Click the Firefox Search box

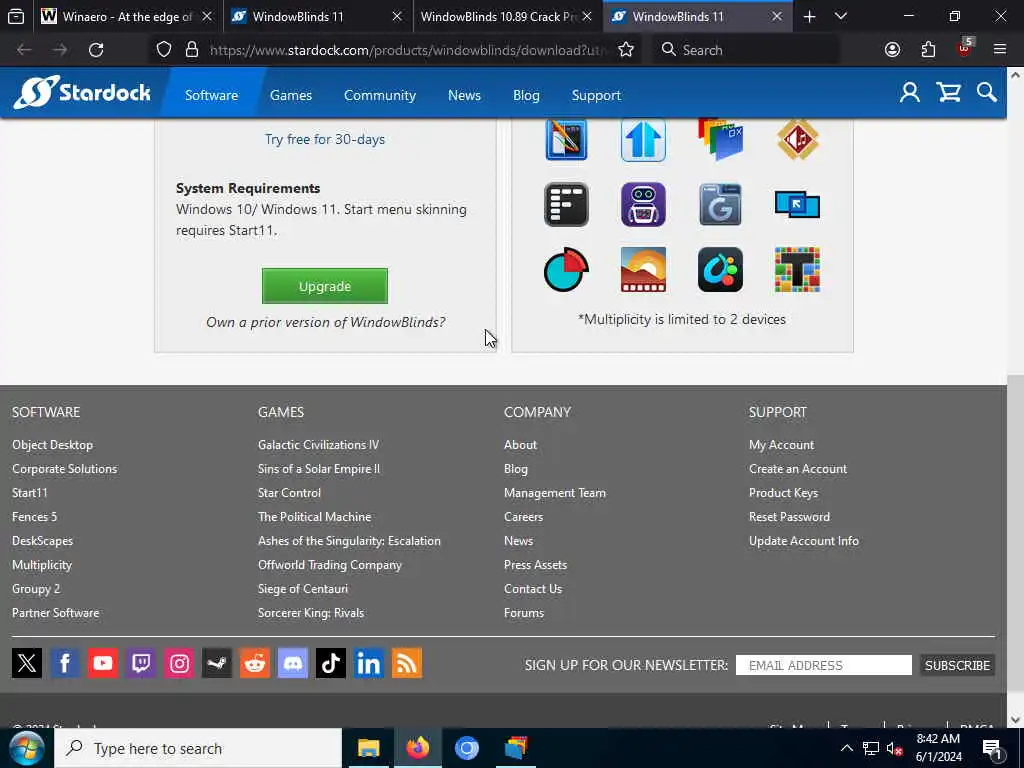click(x=745, y=50)
